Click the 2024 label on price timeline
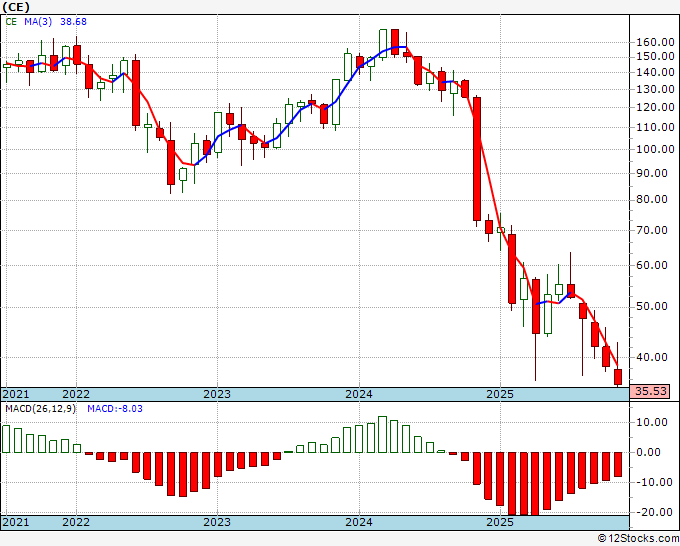 click(x=359, y=394)
